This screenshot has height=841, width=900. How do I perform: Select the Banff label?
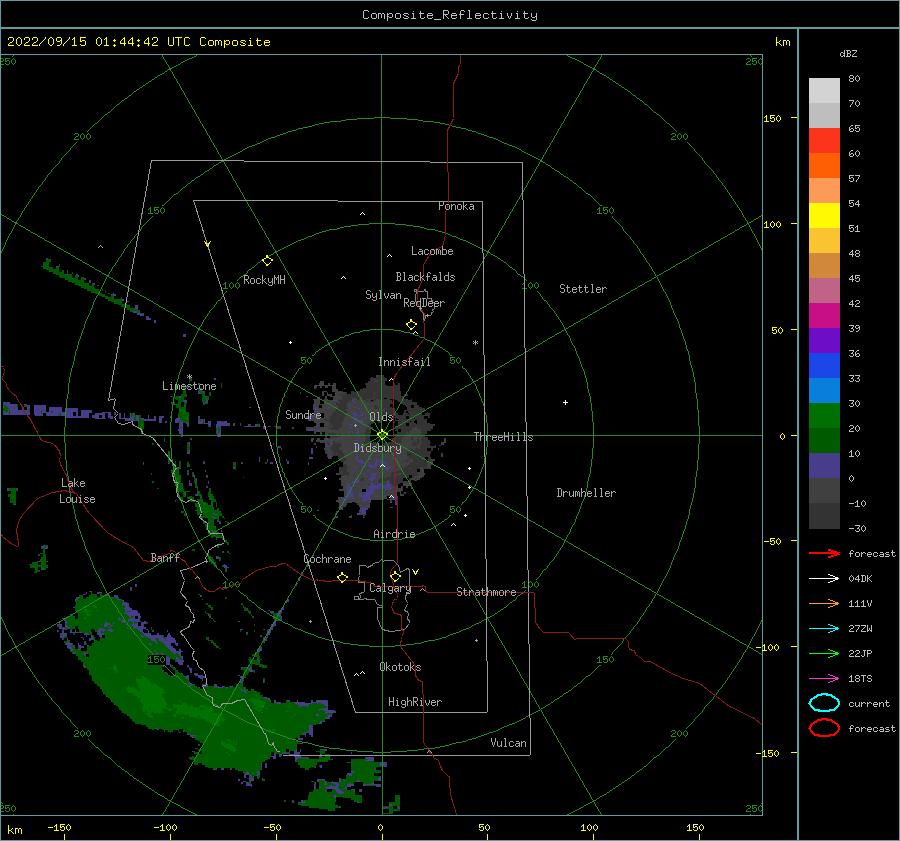click(x=165, y=557)
